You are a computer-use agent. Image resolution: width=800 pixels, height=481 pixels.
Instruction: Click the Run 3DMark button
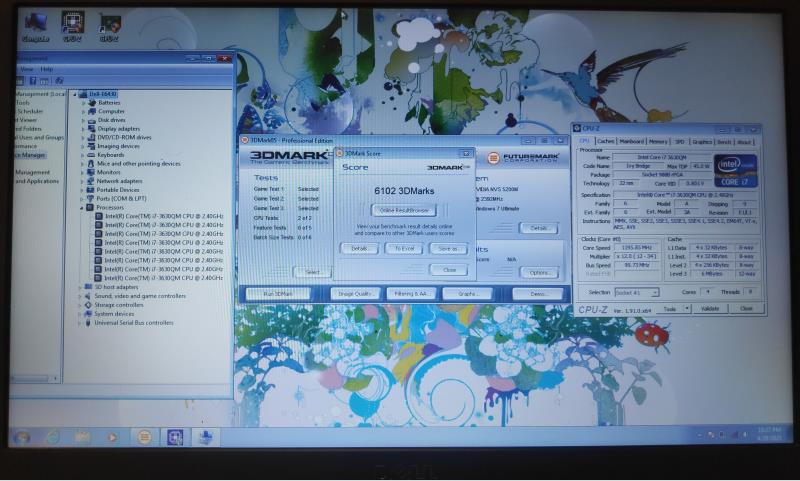coord(278,294)
